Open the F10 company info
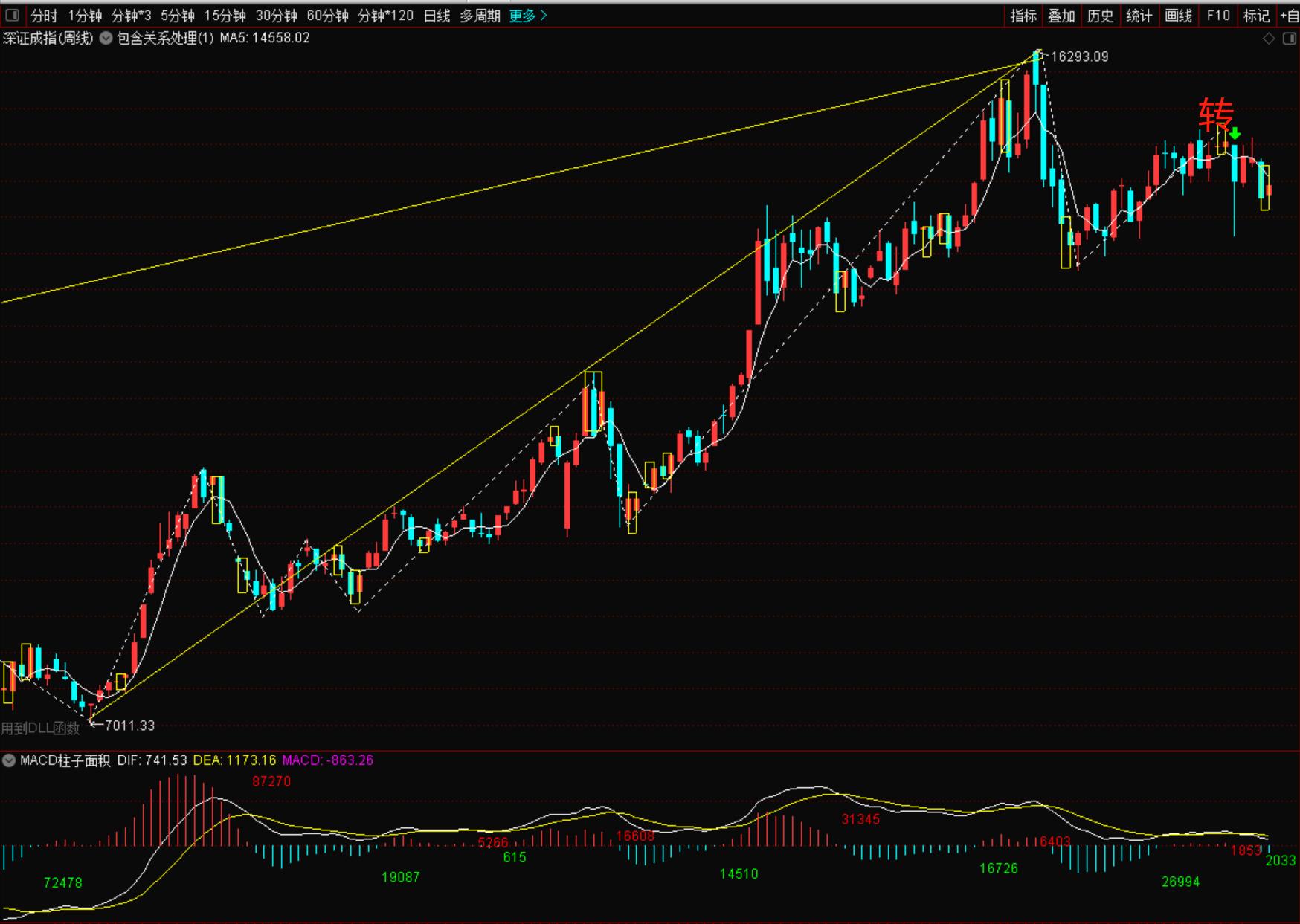 1218,16
